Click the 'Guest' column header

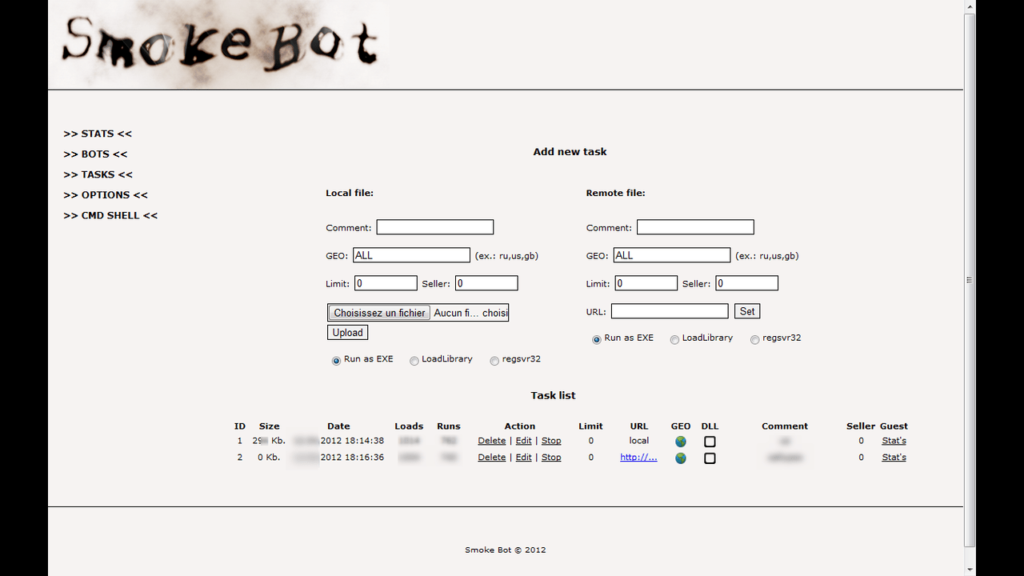893,426
